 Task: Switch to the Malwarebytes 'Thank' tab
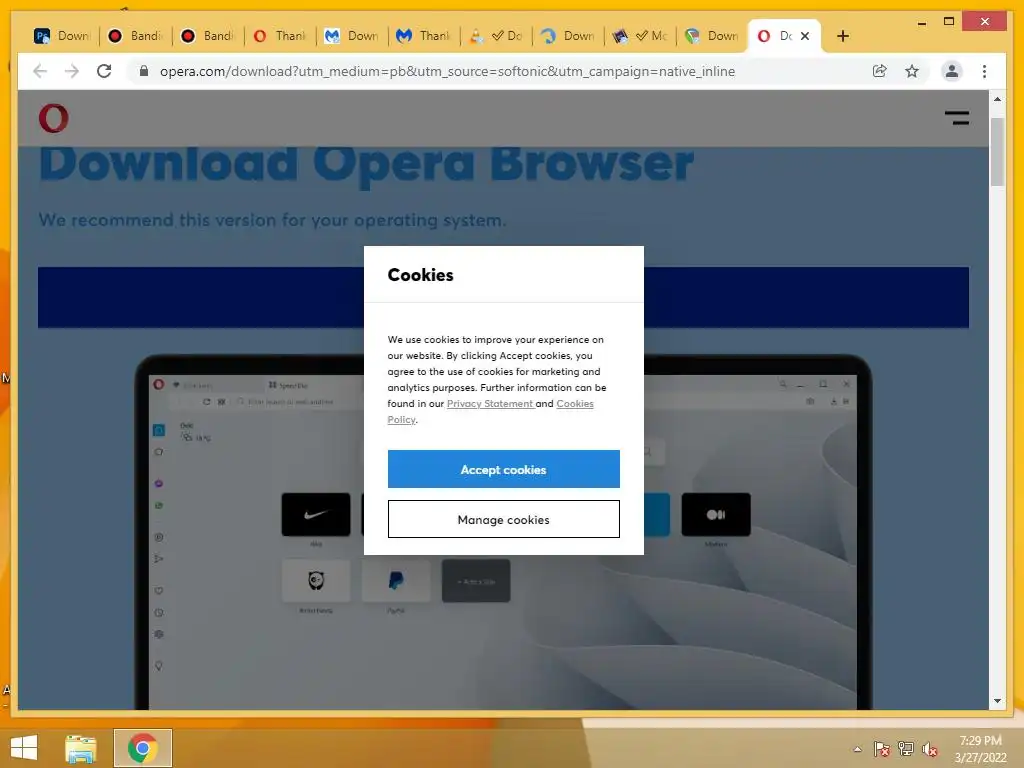pos(424,36)
